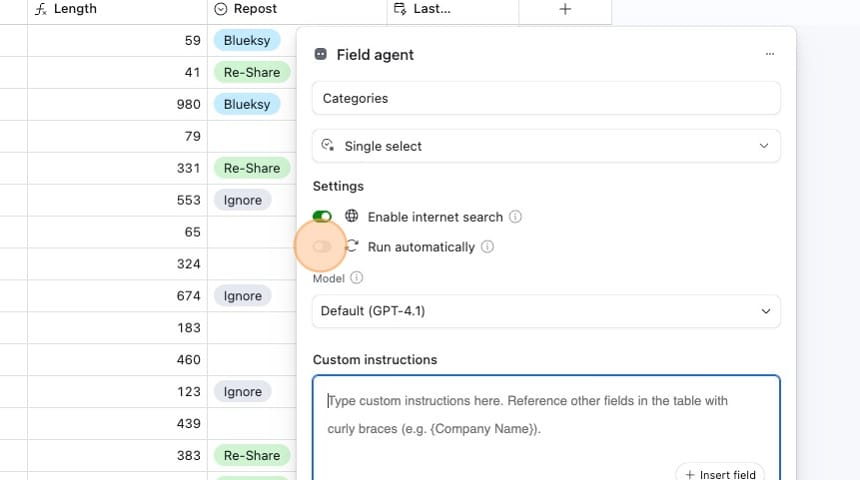Click the Field agent robot icon
Screen dimensions: 860x480
coord(321,55)
